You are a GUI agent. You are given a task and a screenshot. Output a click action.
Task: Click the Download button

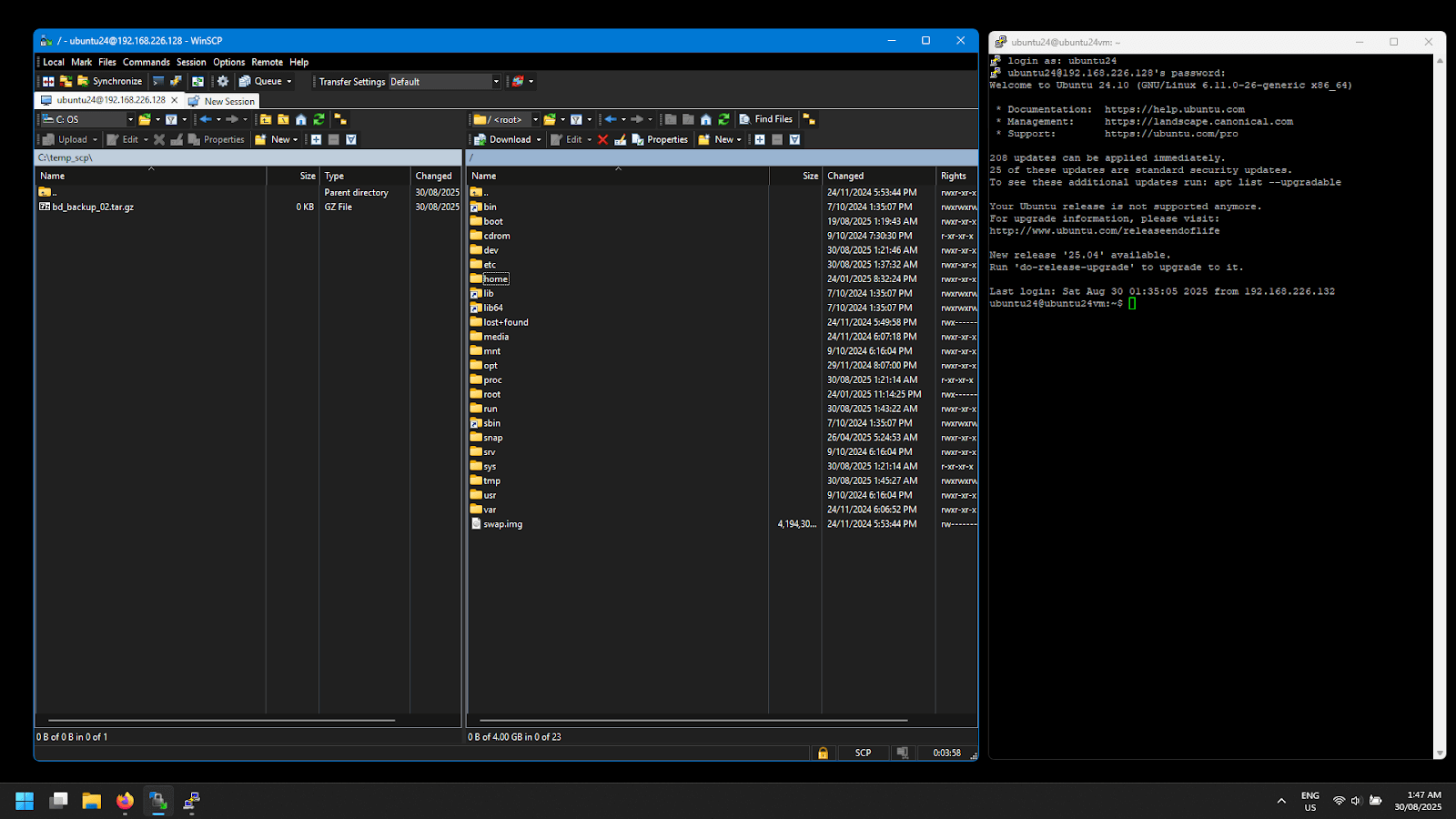[503, 139]
